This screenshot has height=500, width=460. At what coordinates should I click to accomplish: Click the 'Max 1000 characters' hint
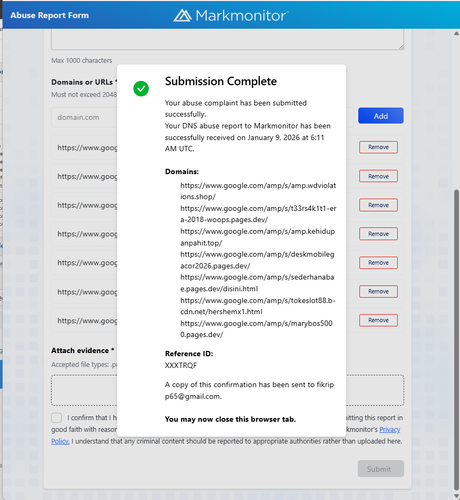[x=81, y=60]
